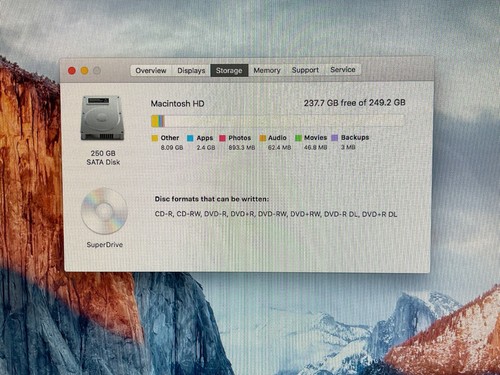Click the Other size value 8.09 GB
Viewport: 500px width, 375px height.
click(172, 147)
